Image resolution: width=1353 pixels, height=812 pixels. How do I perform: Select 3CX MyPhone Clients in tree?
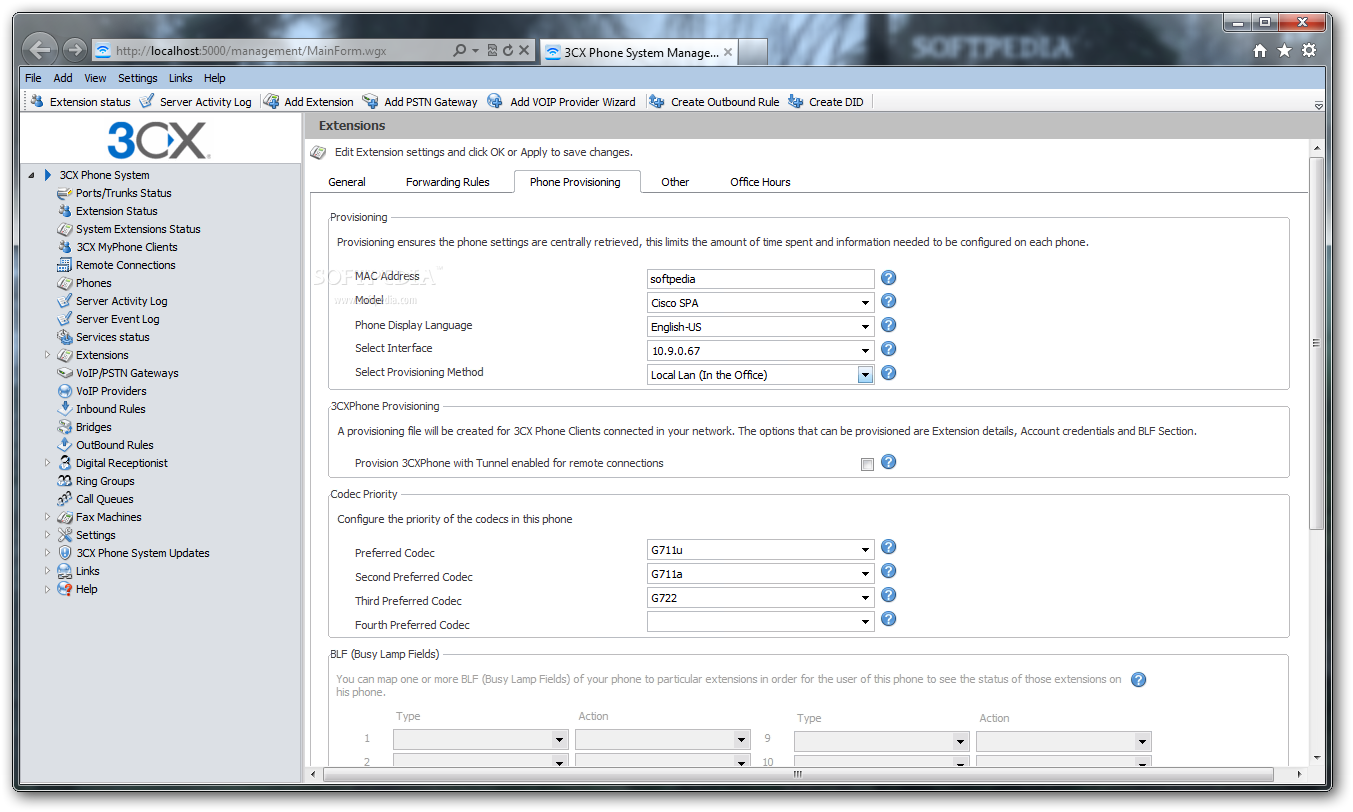[127, 247]
